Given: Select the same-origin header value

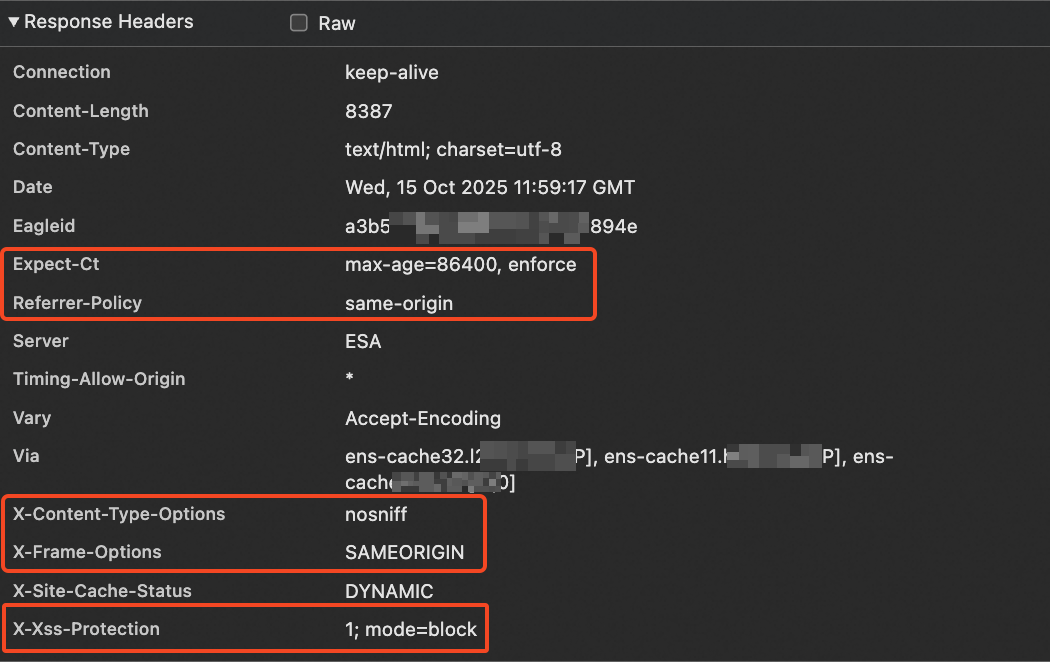Looking at the screenshot, I should (399, 303).
